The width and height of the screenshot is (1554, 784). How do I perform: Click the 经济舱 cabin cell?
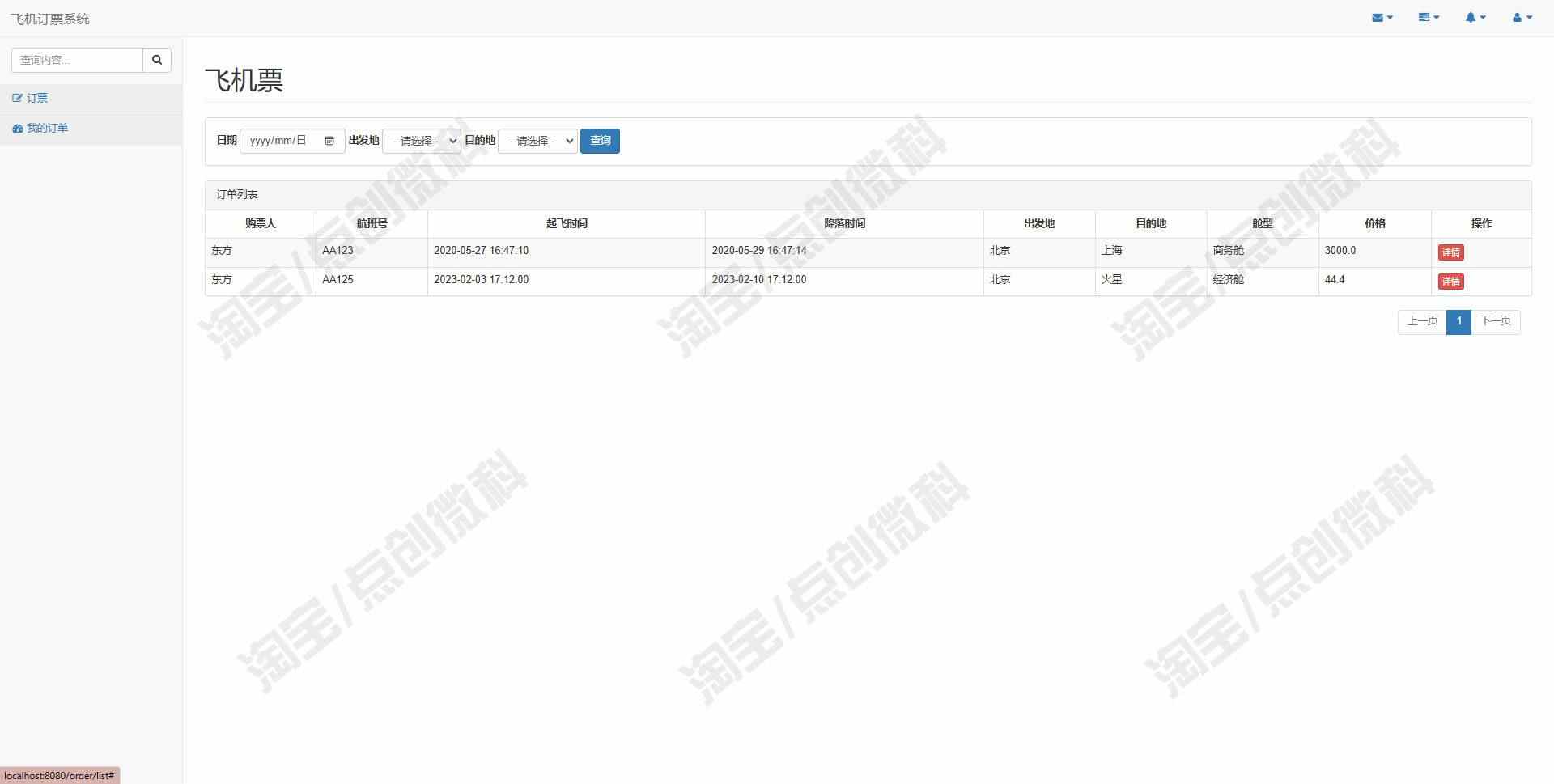tap(1263, 282)
